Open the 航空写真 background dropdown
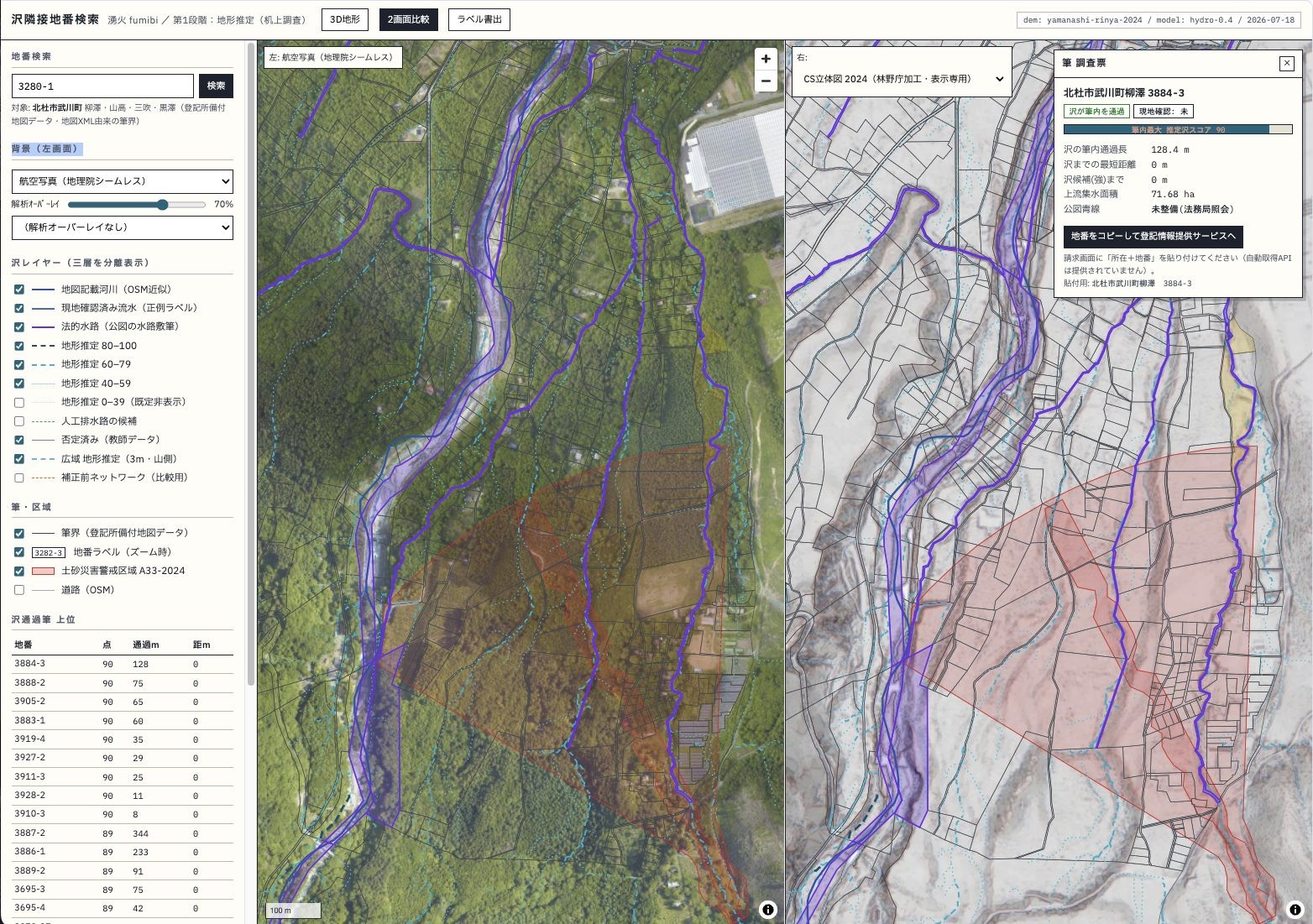1313x924 pixels. pos(123,181)
